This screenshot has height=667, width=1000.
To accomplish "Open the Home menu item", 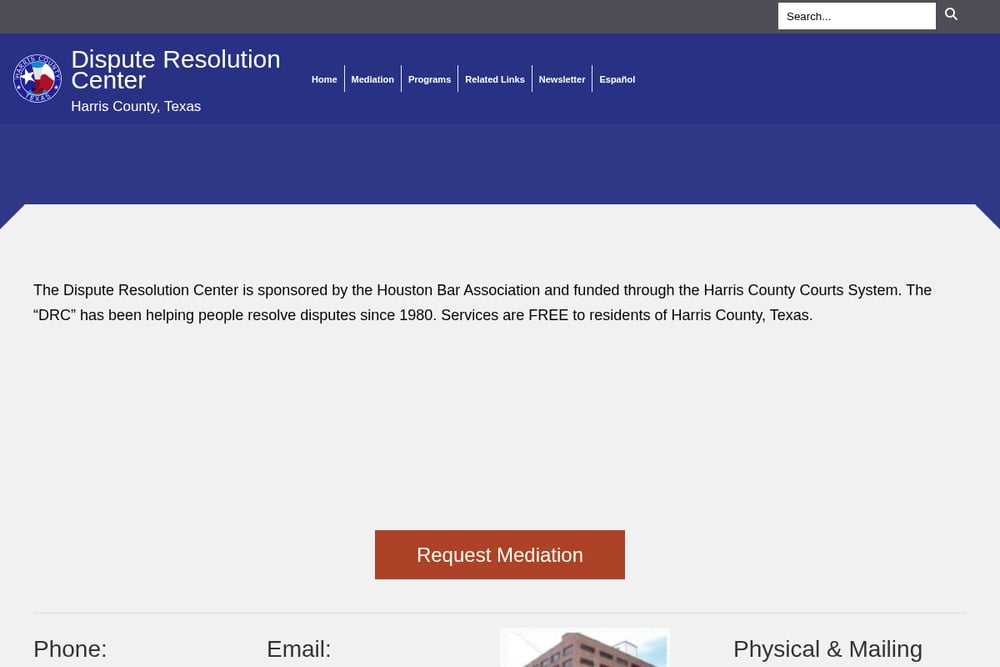I will pos(324,79).
